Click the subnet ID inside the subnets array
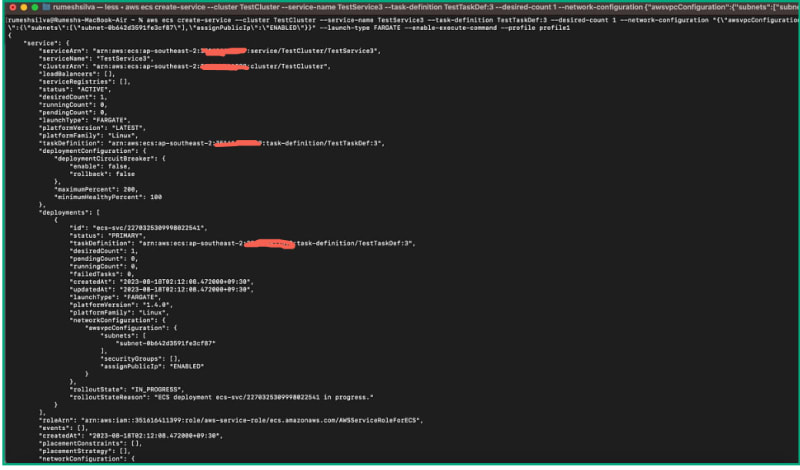The height and width of the screenshot is (470, 800). [x=165, y=343]
